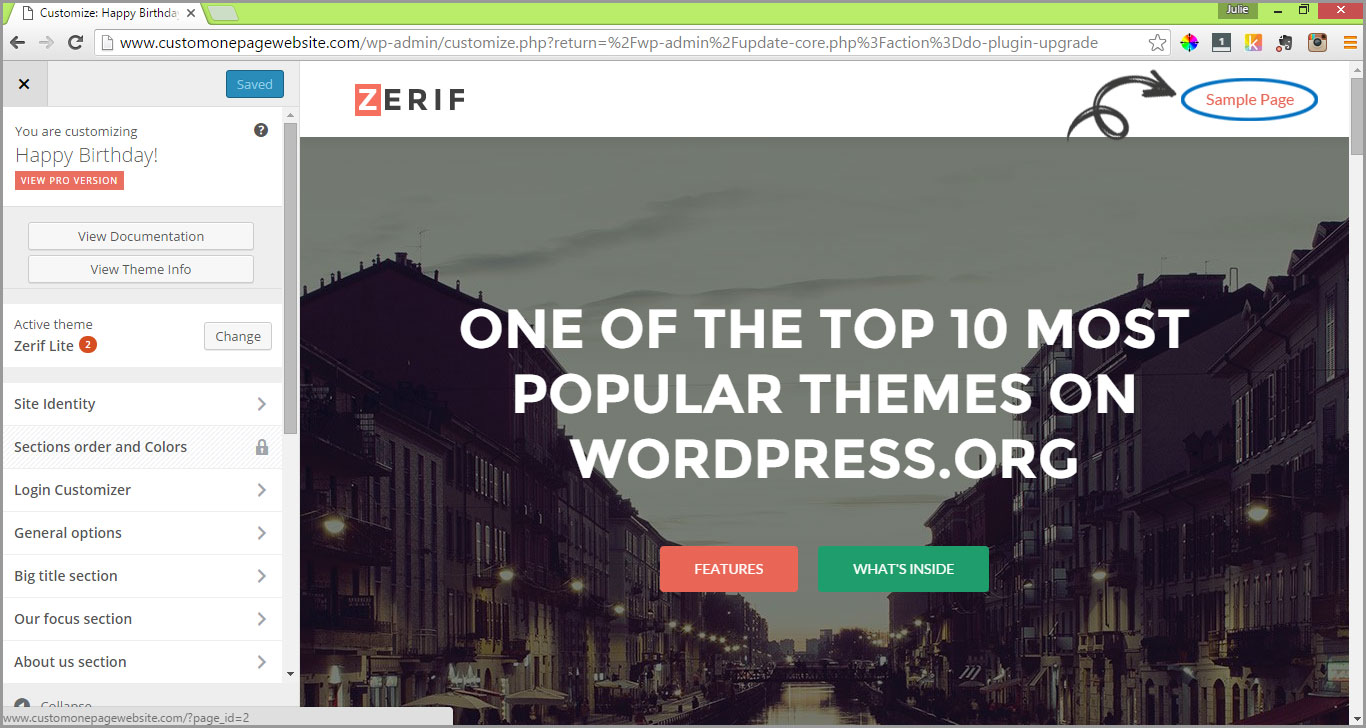Click the lock icon on Sections order and Colors

point(262,447)
